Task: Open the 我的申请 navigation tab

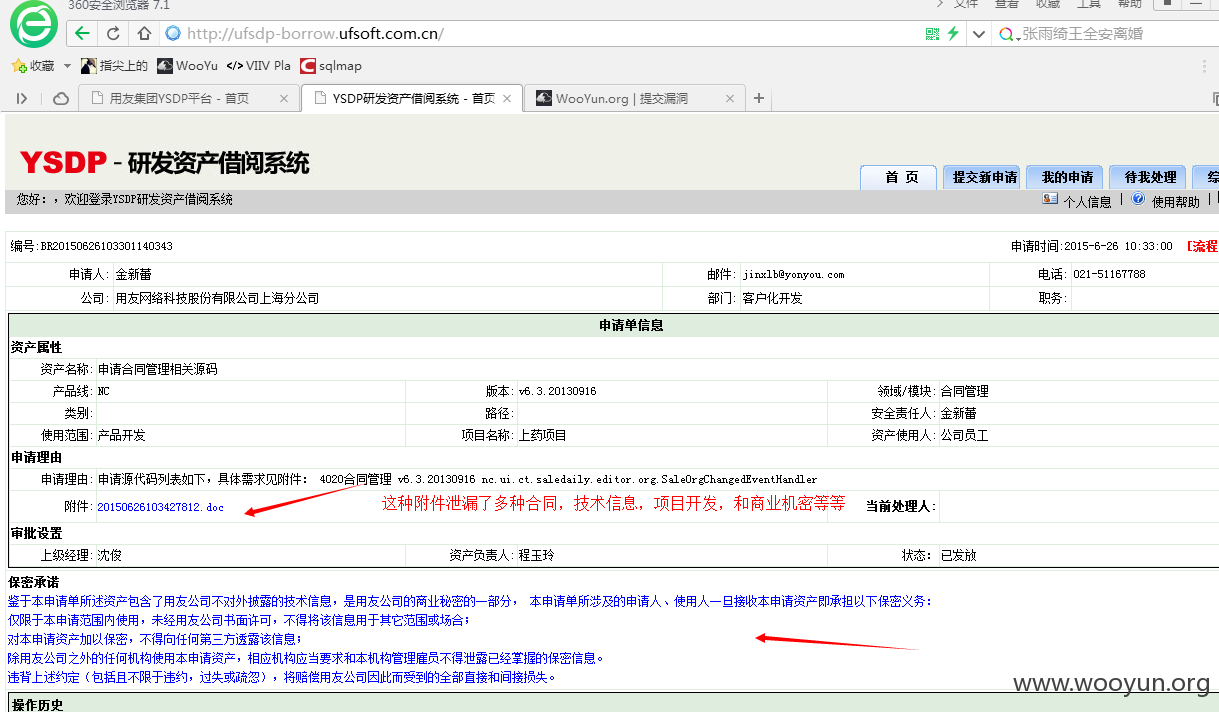Action: pyautogui.click(x=1067, y=177)
